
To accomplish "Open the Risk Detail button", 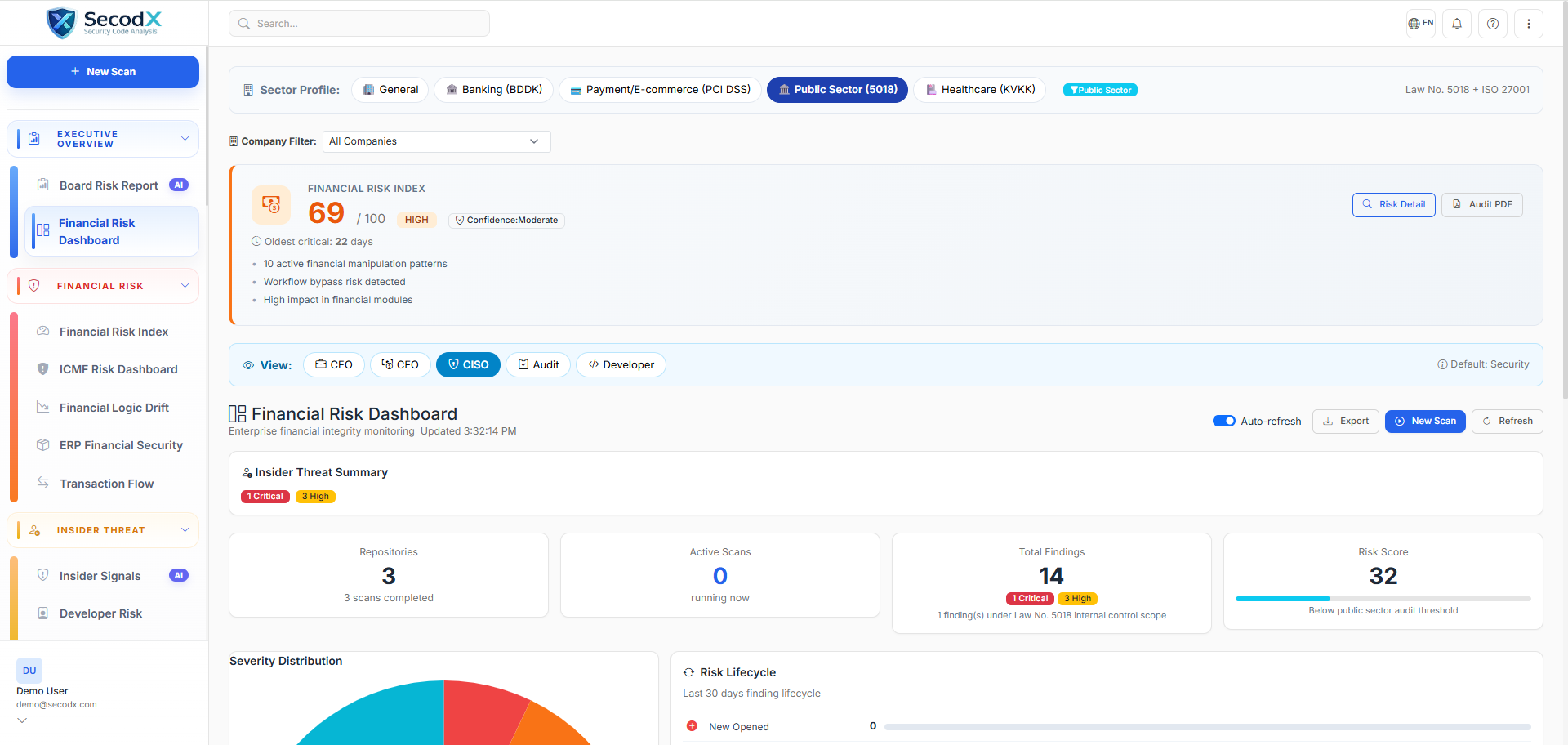I will tap(1394, 205).
